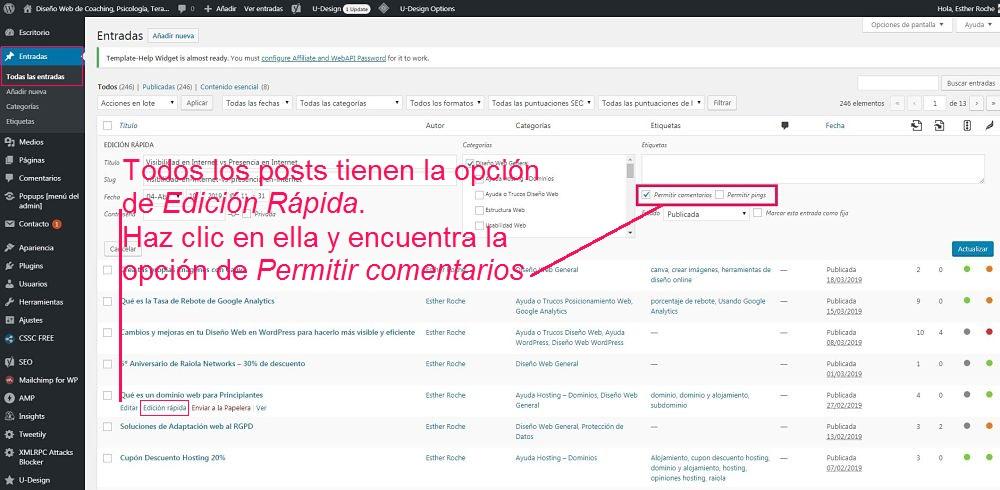Click Buscar entradas button
Viewport: 1000px width, 490px height.
pos(971,83)
